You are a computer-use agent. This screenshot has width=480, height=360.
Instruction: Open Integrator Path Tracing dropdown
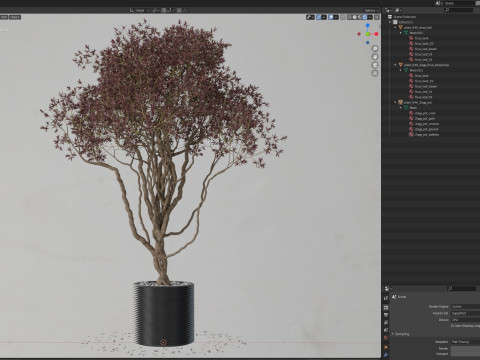pyautogui.click(x=465, y=342)
